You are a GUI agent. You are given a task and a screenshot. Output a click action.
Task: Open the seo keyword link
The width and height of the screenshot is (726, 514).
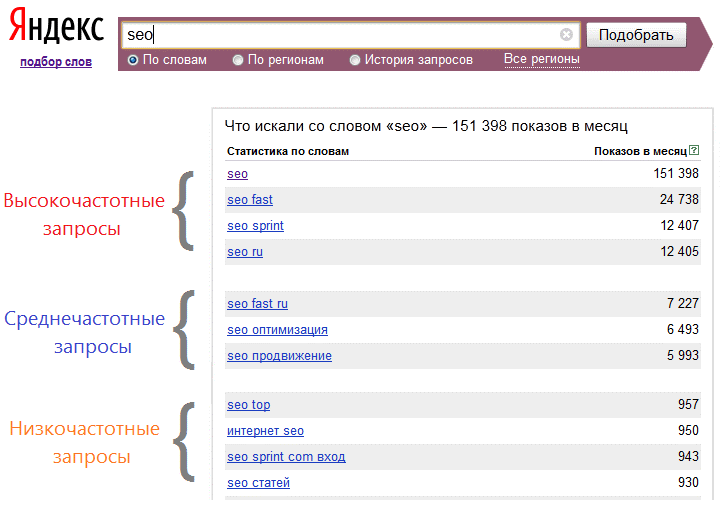(238, 174)
